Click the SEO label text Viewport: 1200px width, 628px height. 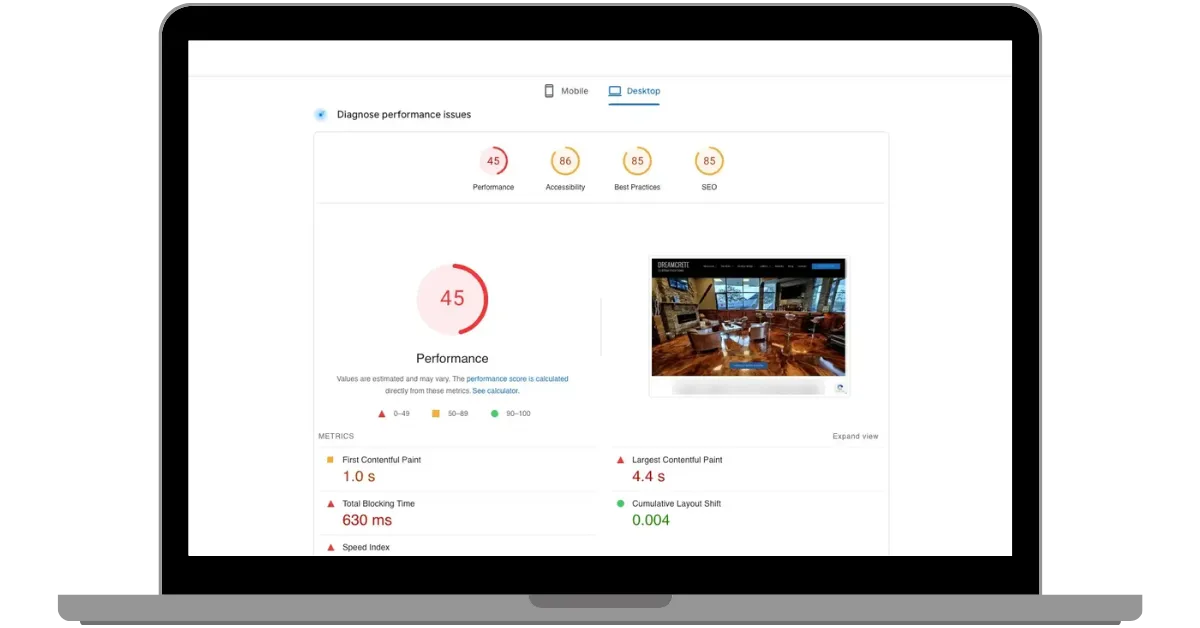709,187
